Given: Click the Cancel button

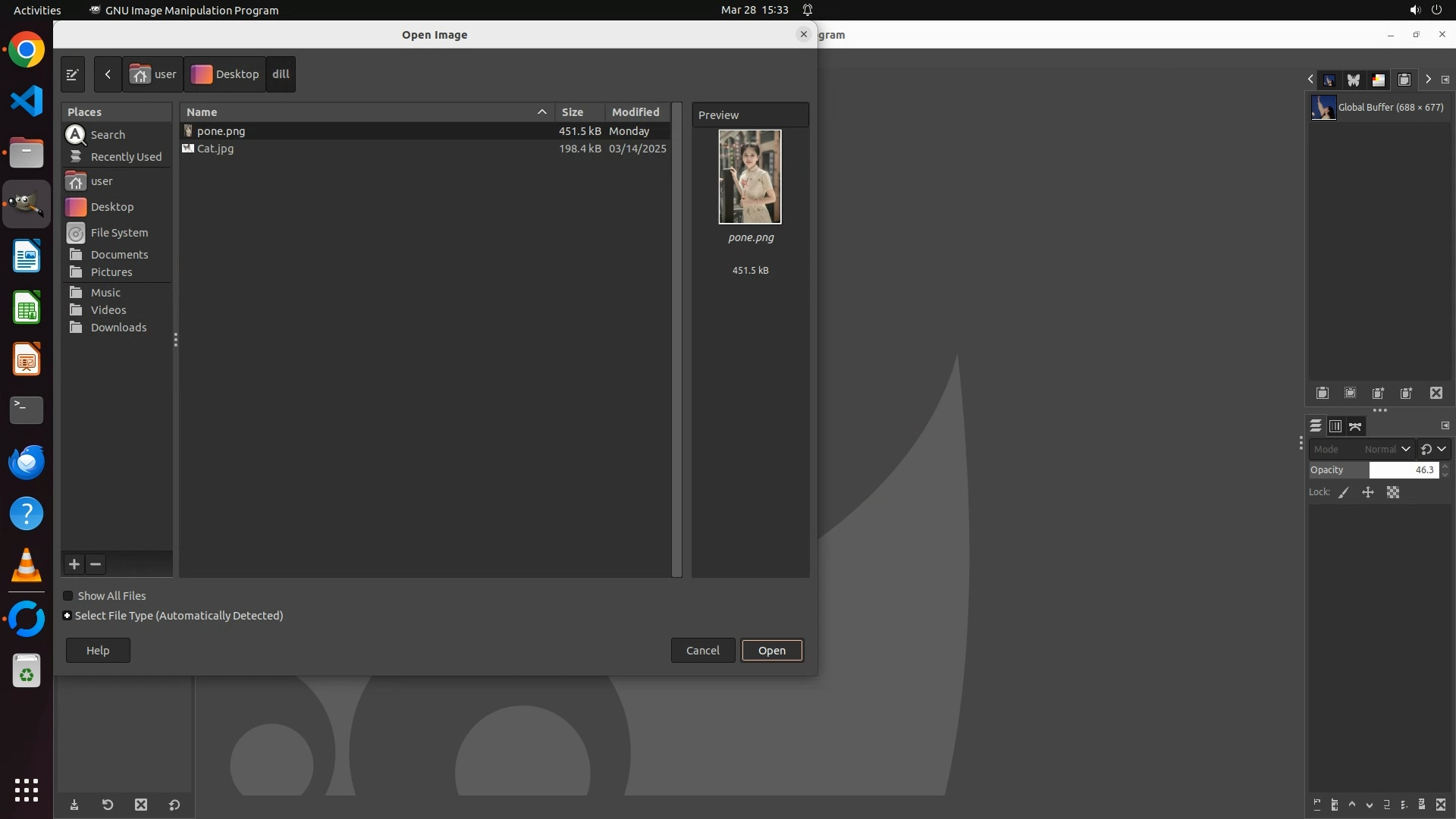Looking at the screenshot, I should (x=702, y=651).
